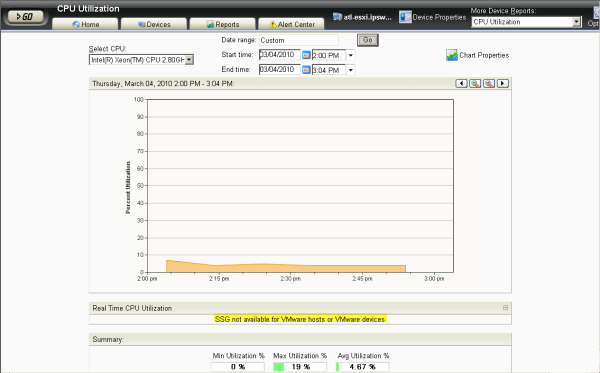
Task: Click the End time 3:04 PM field
Action: (x=329, y=70)
